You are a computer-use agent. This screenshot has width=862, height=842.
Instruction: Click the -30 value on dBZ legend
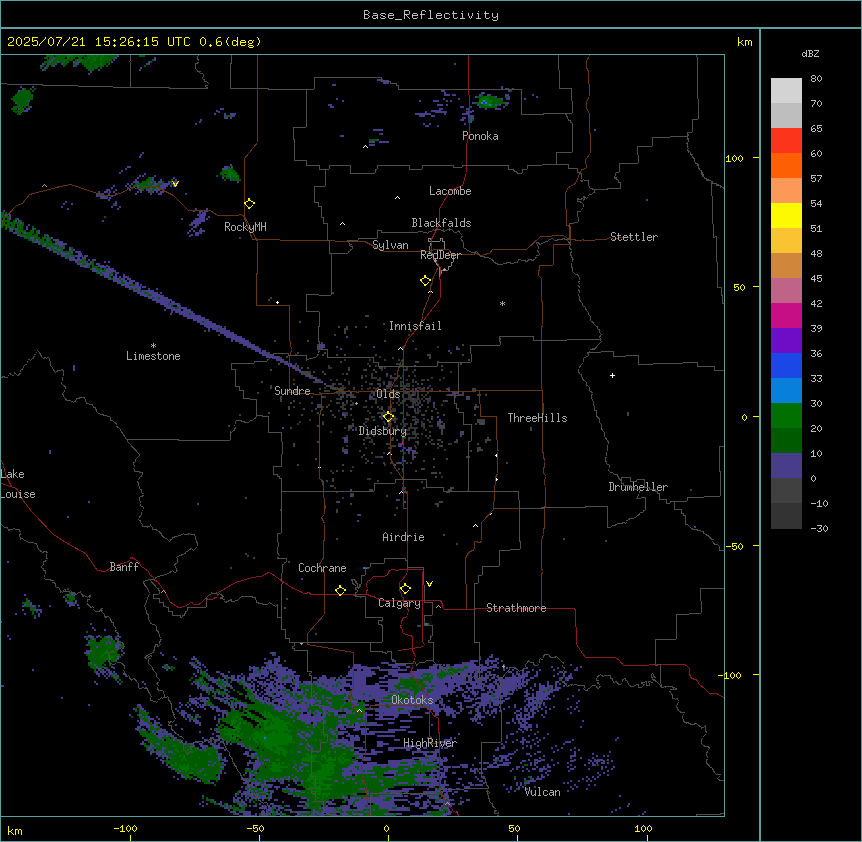[x=819, y=528]
